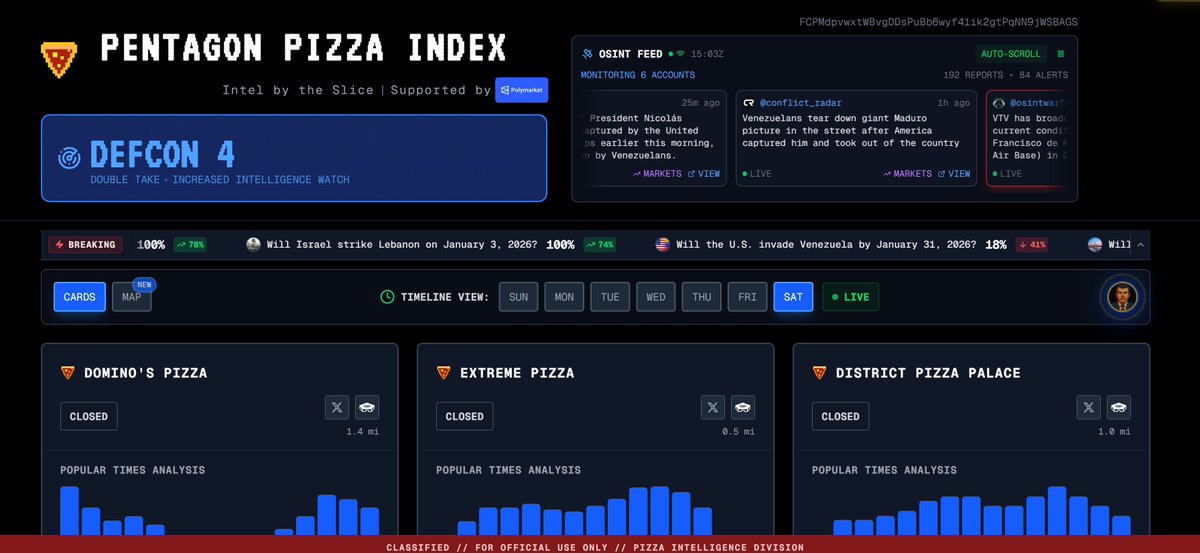The width and height of the screenshot is (1200, 553).
Task: Click the 1.4 mi distance on the Domino's card
Action: coord(362,432)
